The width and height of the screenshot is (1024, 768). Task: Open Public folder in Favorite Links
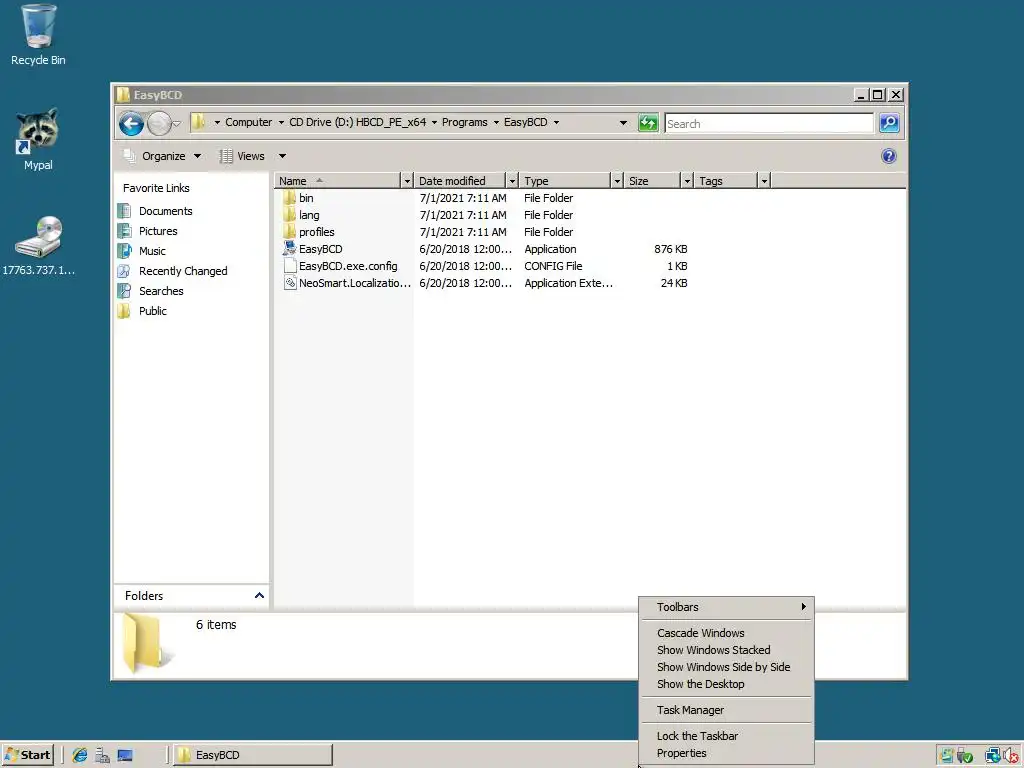coord(153,312)
